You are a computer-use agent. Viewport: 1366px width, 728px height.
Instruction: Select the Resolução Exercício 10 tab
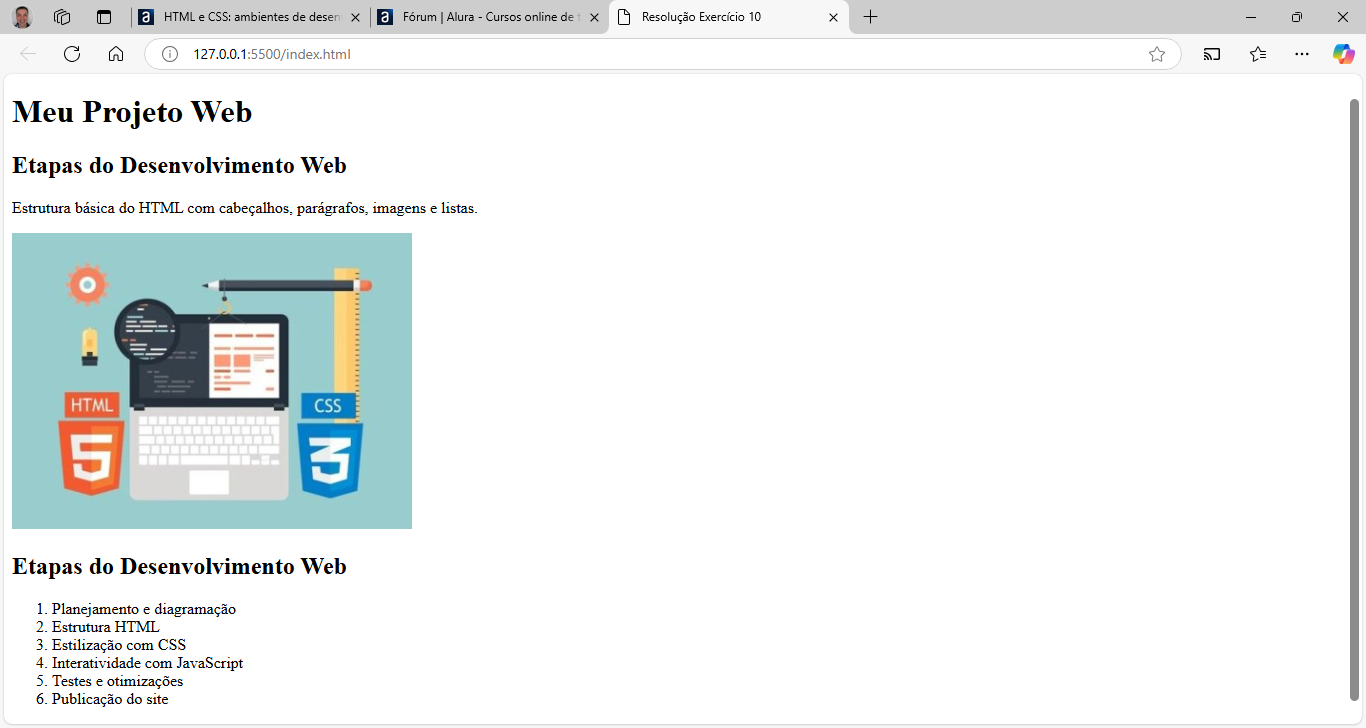(x=728, y=17)
